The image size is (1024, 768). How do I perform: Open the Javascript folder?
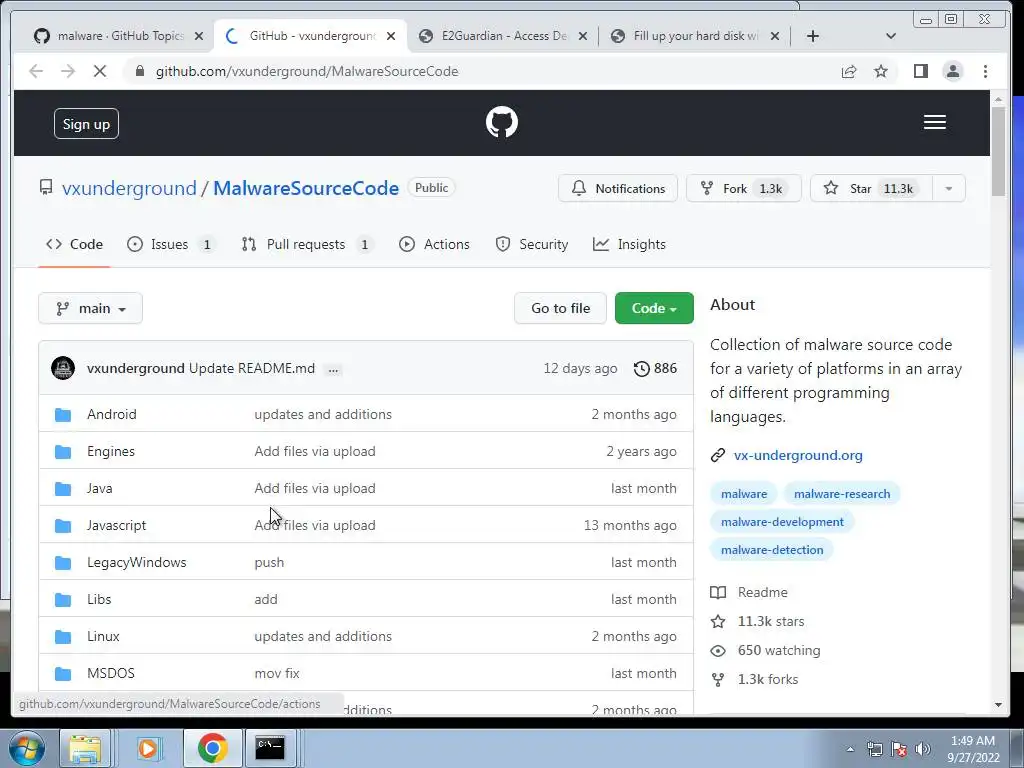116,526
